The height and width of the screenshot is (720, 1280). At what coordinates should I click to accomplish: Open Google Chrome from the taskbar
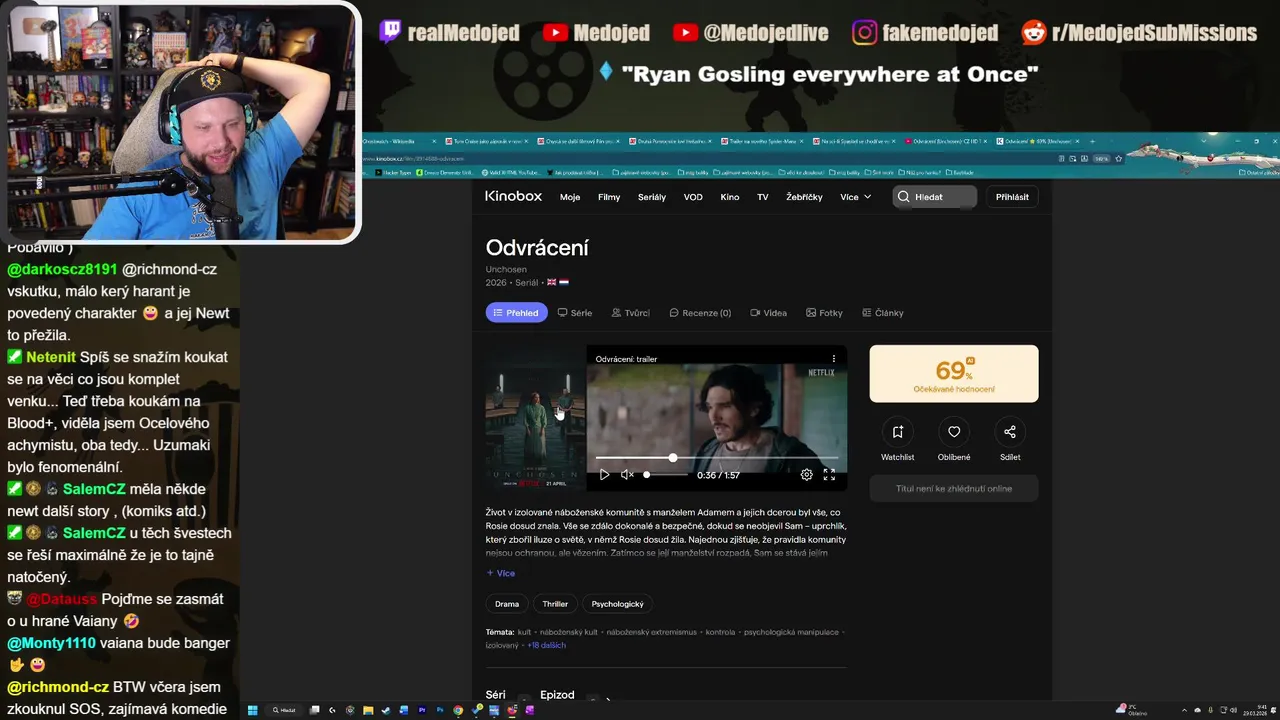pos(458,710)
